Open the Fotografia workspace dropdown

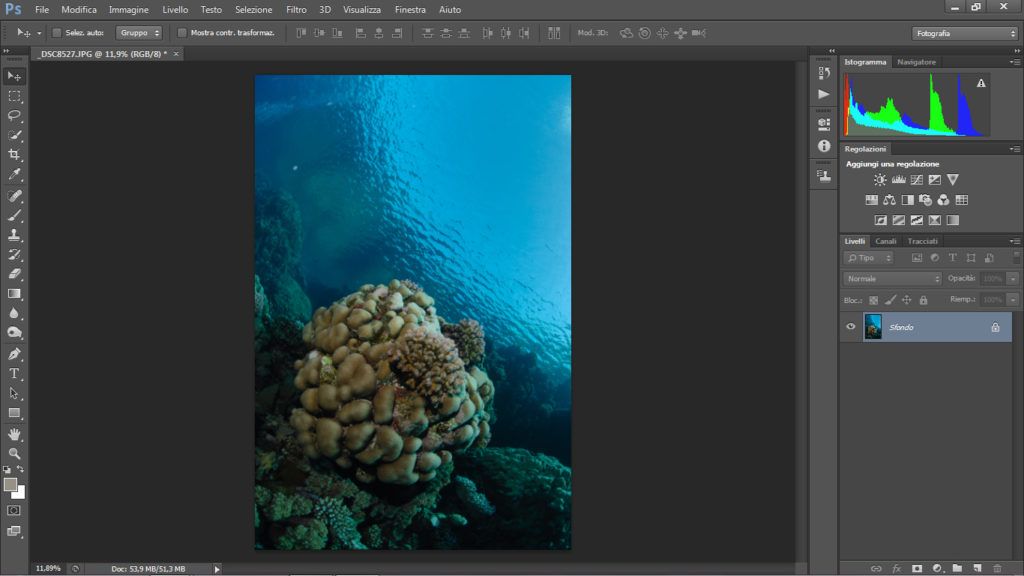point(964,33)
